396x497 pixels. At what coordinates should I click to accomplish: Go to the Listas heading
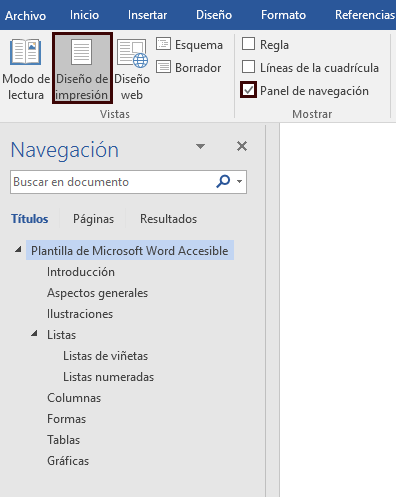point(62,335)
